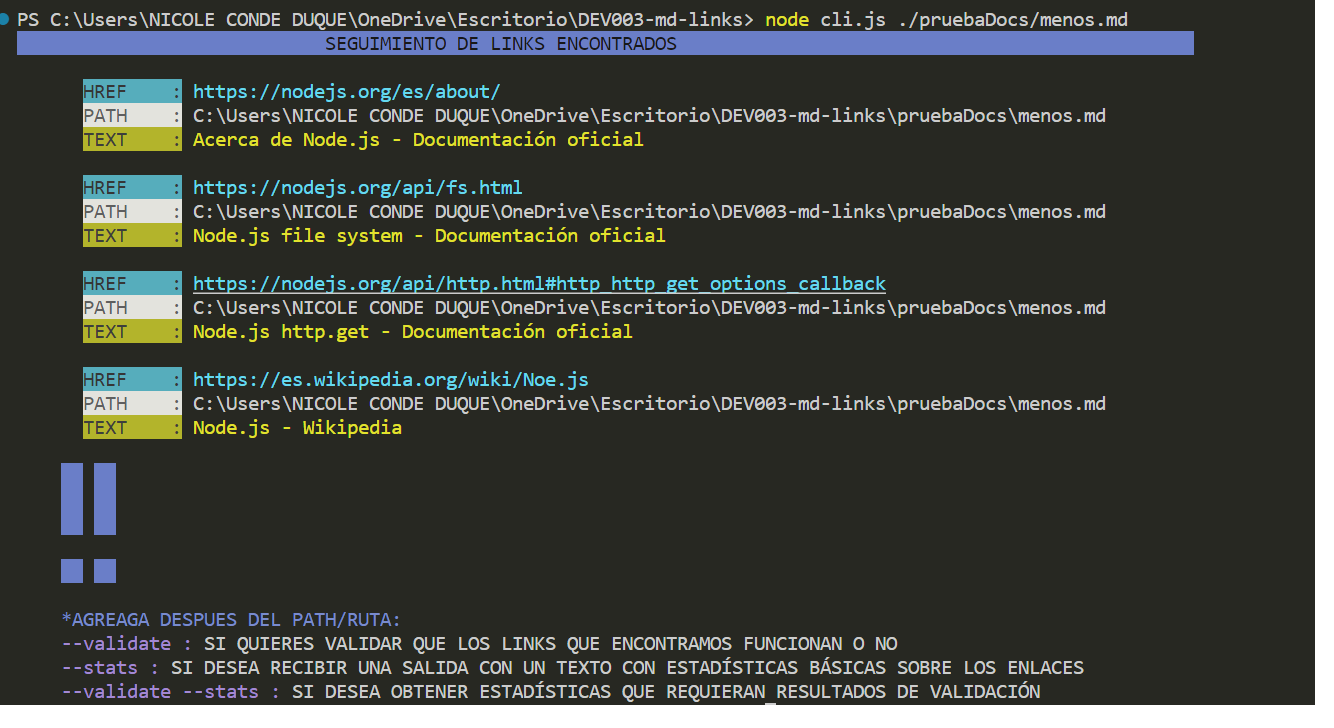Click the text 'Node.js - Wikipedia'

297,428
